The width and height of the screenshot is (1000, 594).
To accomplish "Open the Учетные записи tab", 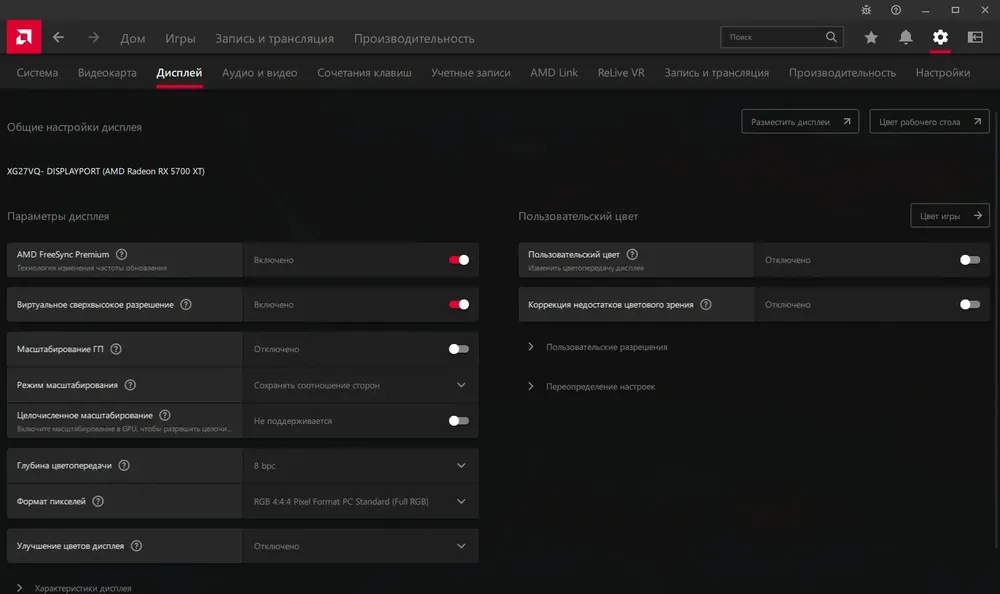I will click(471, 73).
